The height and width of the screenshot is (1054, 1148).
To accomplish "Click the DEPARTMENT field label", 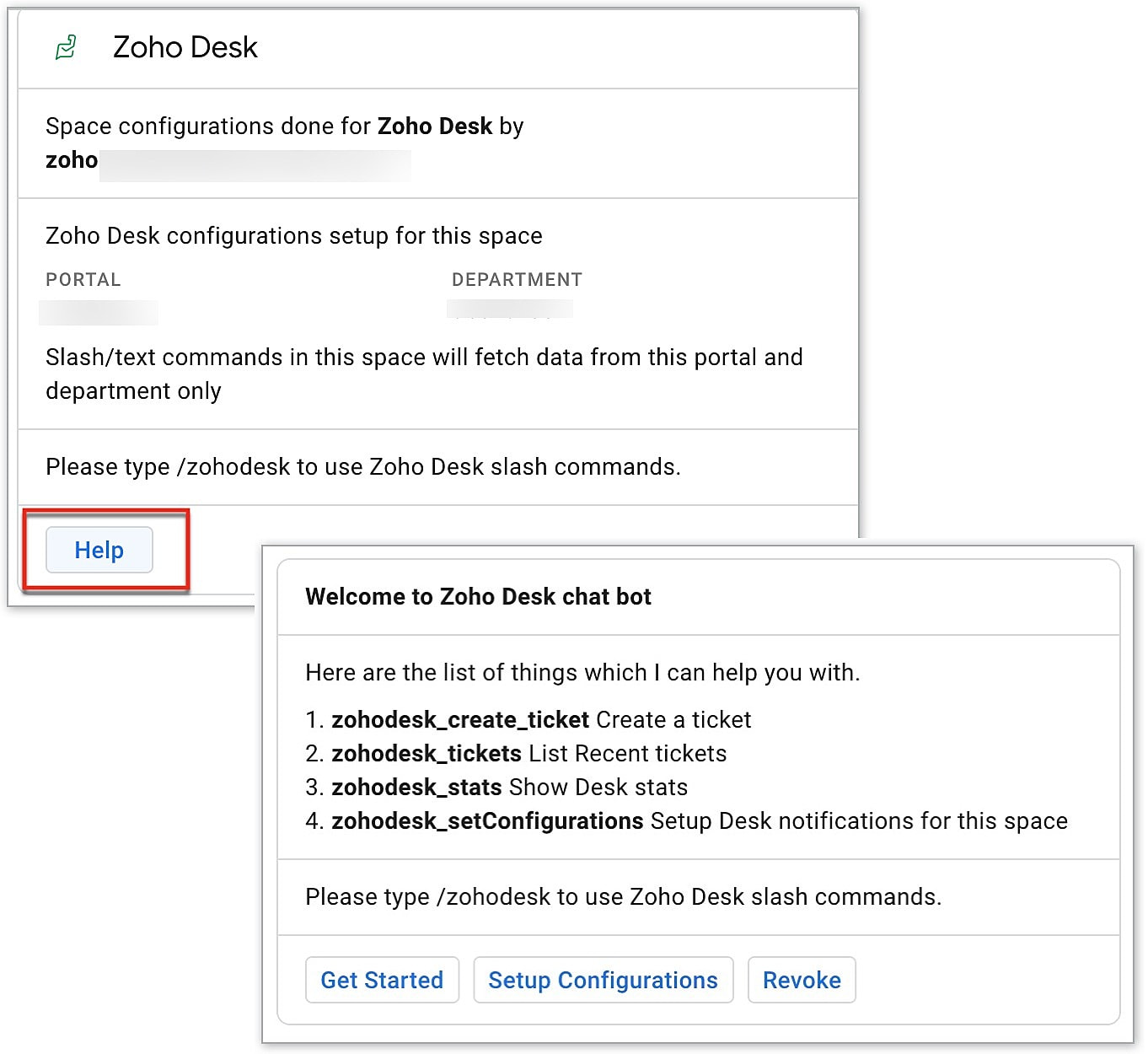I will pos(517,279).
